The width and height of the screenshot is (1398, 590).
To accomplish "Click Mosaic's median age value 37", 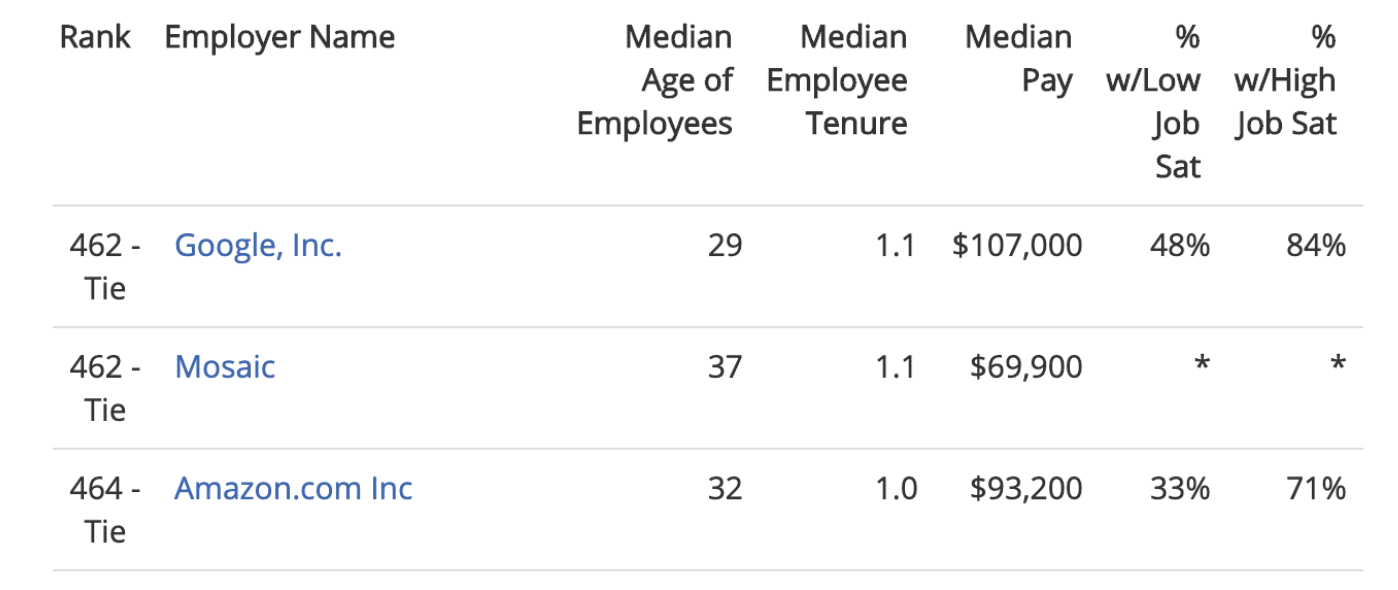I will [725, 367].
